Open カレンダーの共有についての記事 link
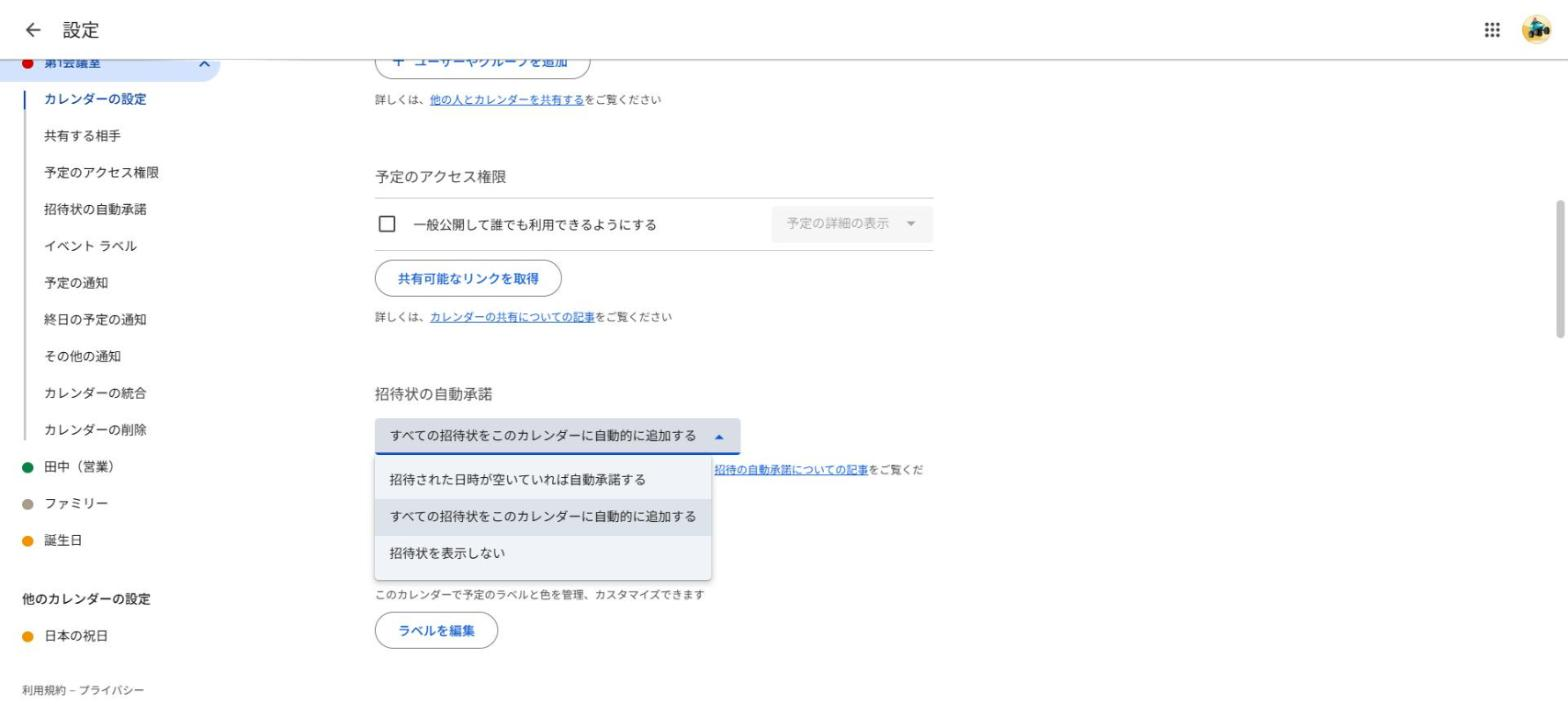1568x705 pixels. click(x=512, y=317)
